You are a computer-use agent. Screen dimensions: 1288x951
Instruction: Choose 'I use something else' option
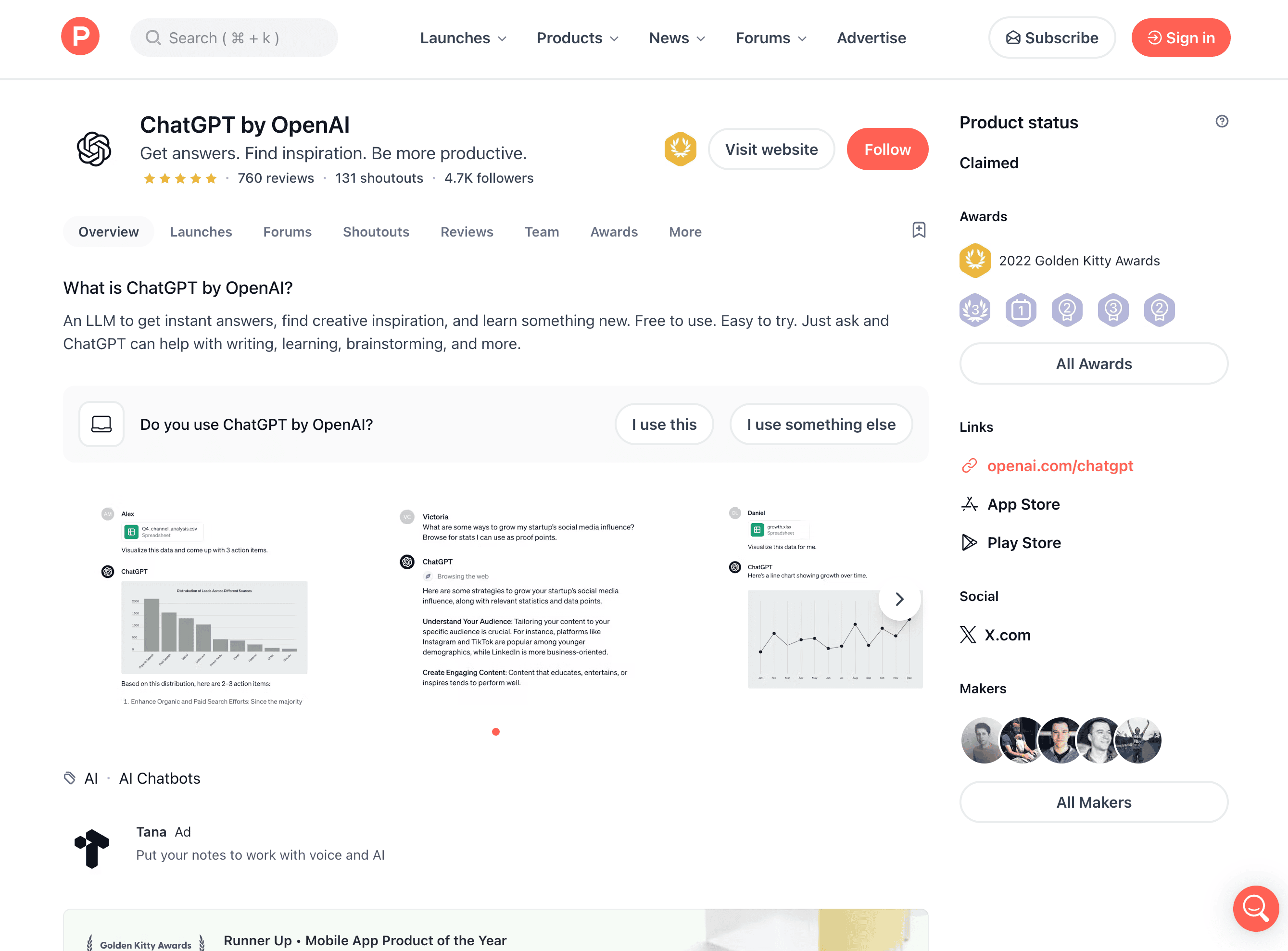point(821,424)
